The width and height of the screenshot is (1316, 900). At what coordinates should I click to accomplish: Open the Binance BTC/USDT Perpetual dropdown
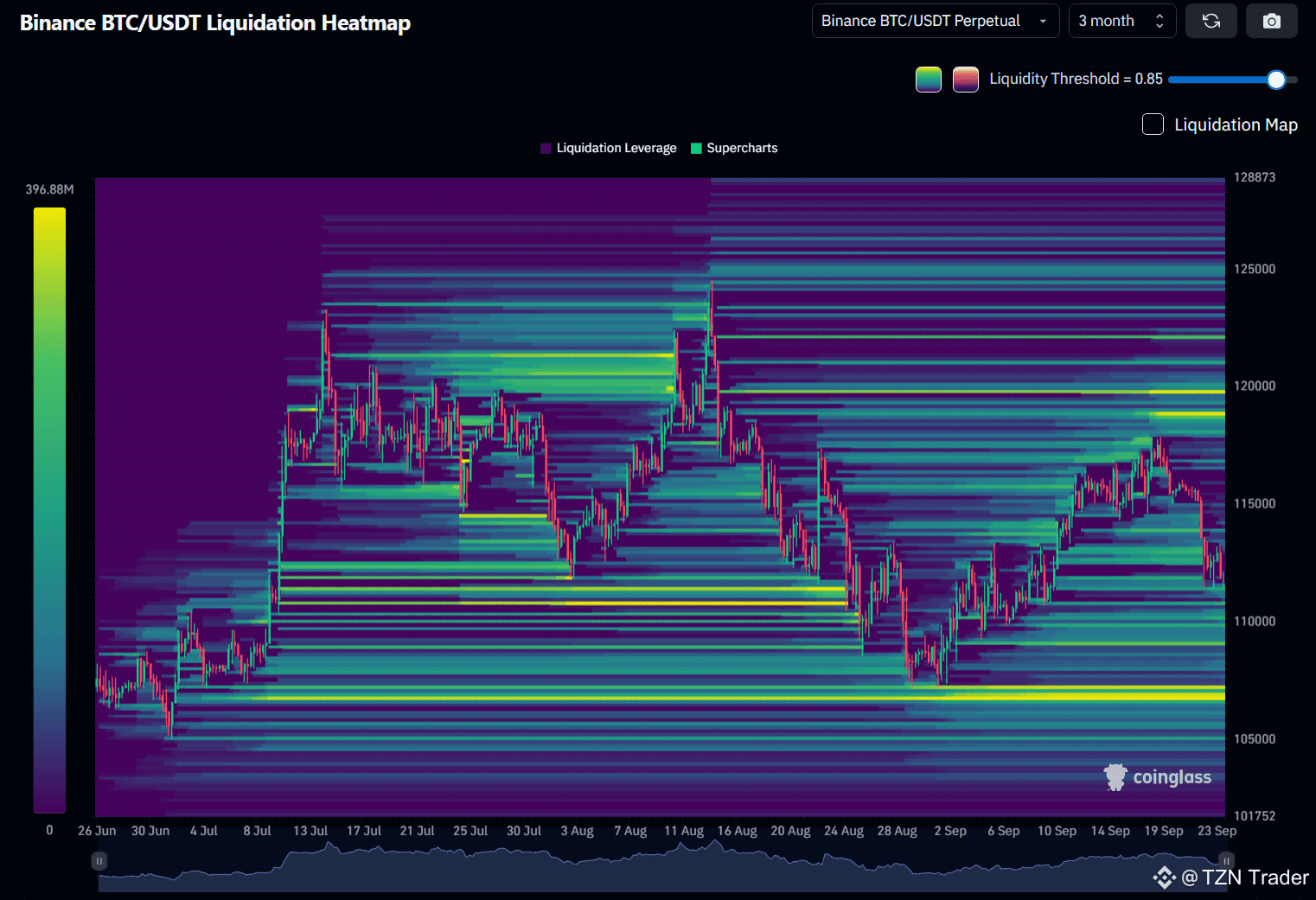click(x=936, y=21)
